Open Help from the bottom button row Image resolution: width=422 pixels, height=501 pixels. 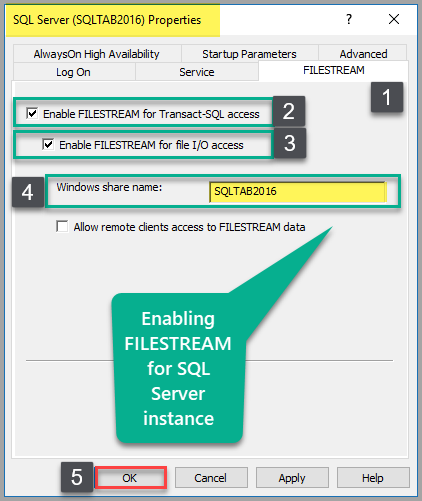pos(373,478)
